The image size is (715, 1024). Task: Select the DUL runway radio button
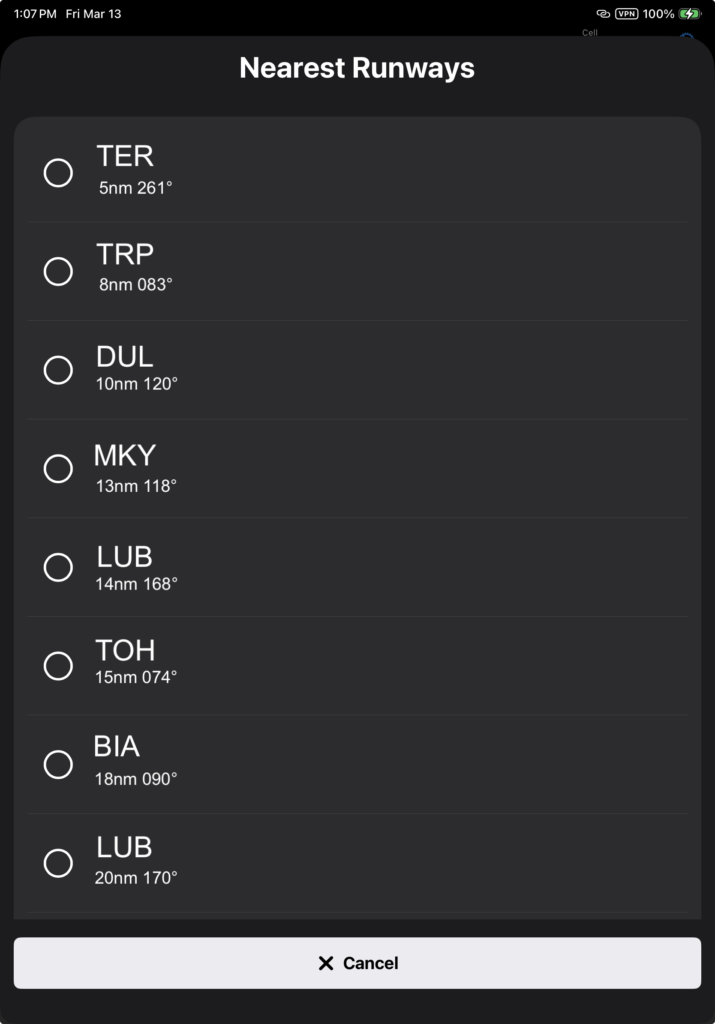58,370
